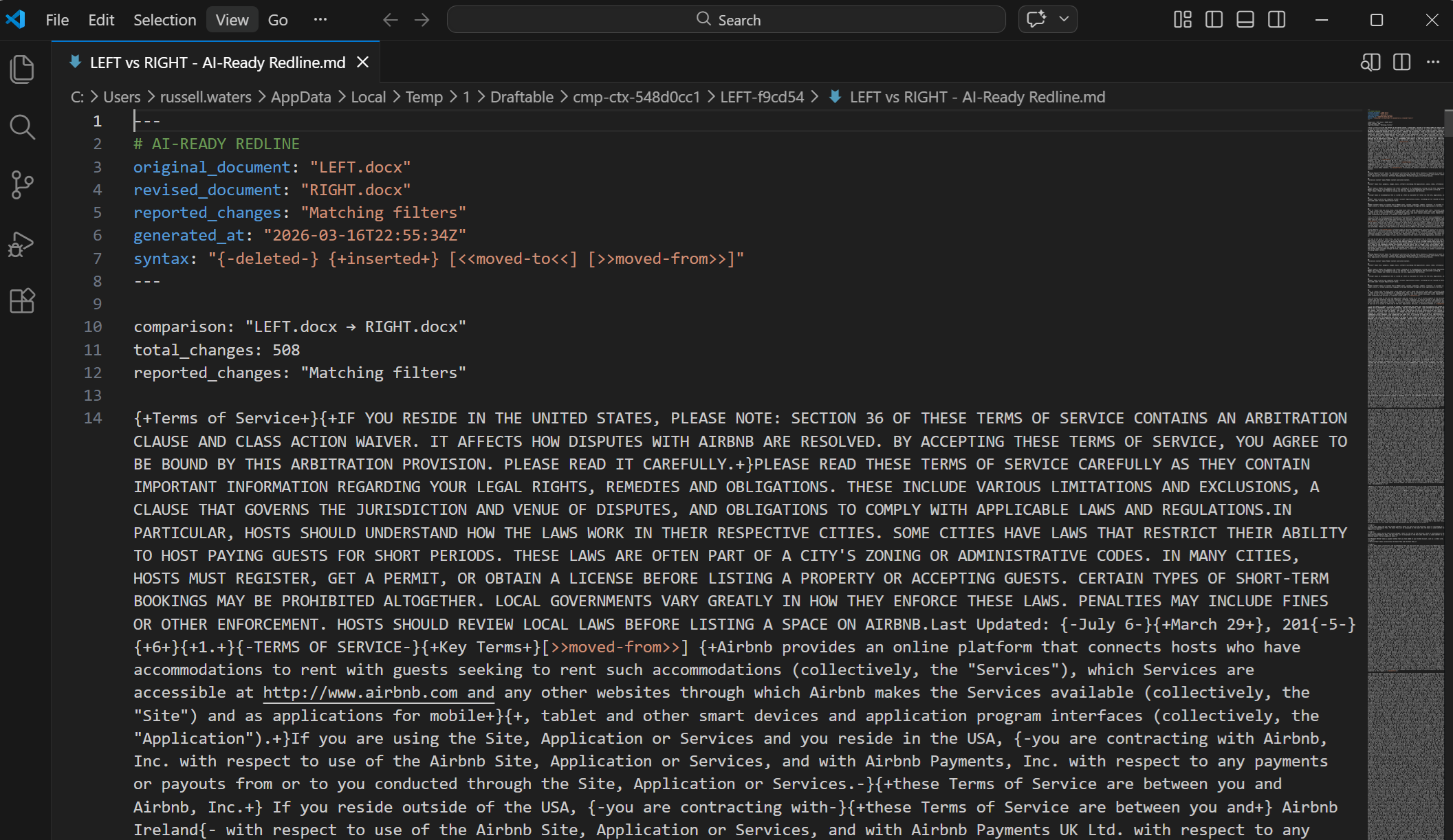Open the Customize Layout control
The width and height of the screenshot is (1453, 840).
(1181, 19)
